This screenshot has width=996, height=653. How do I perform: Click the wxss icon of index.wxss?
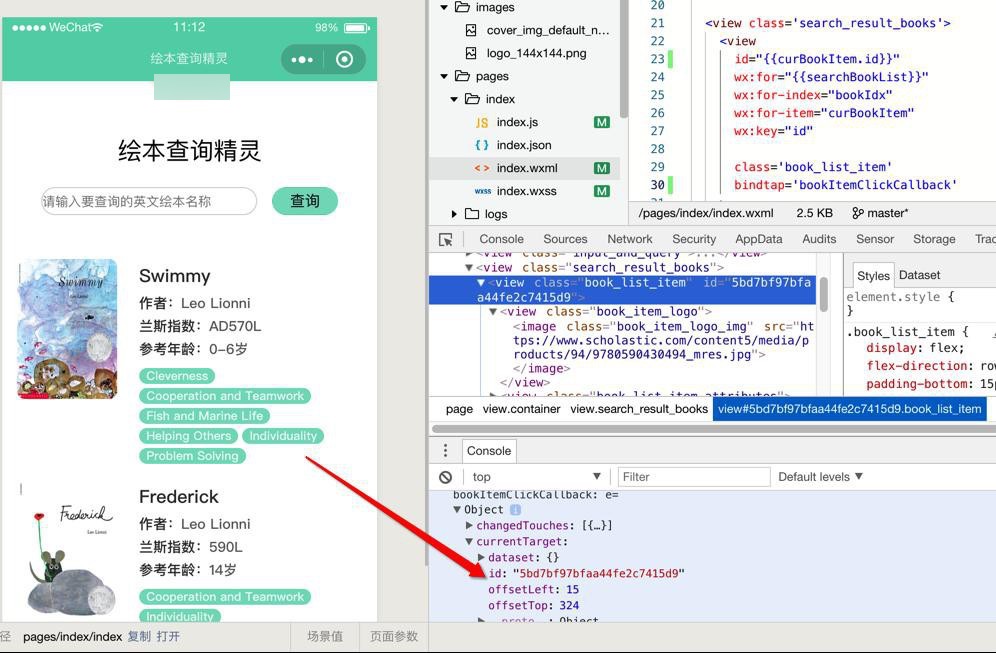tap(482, 191)
